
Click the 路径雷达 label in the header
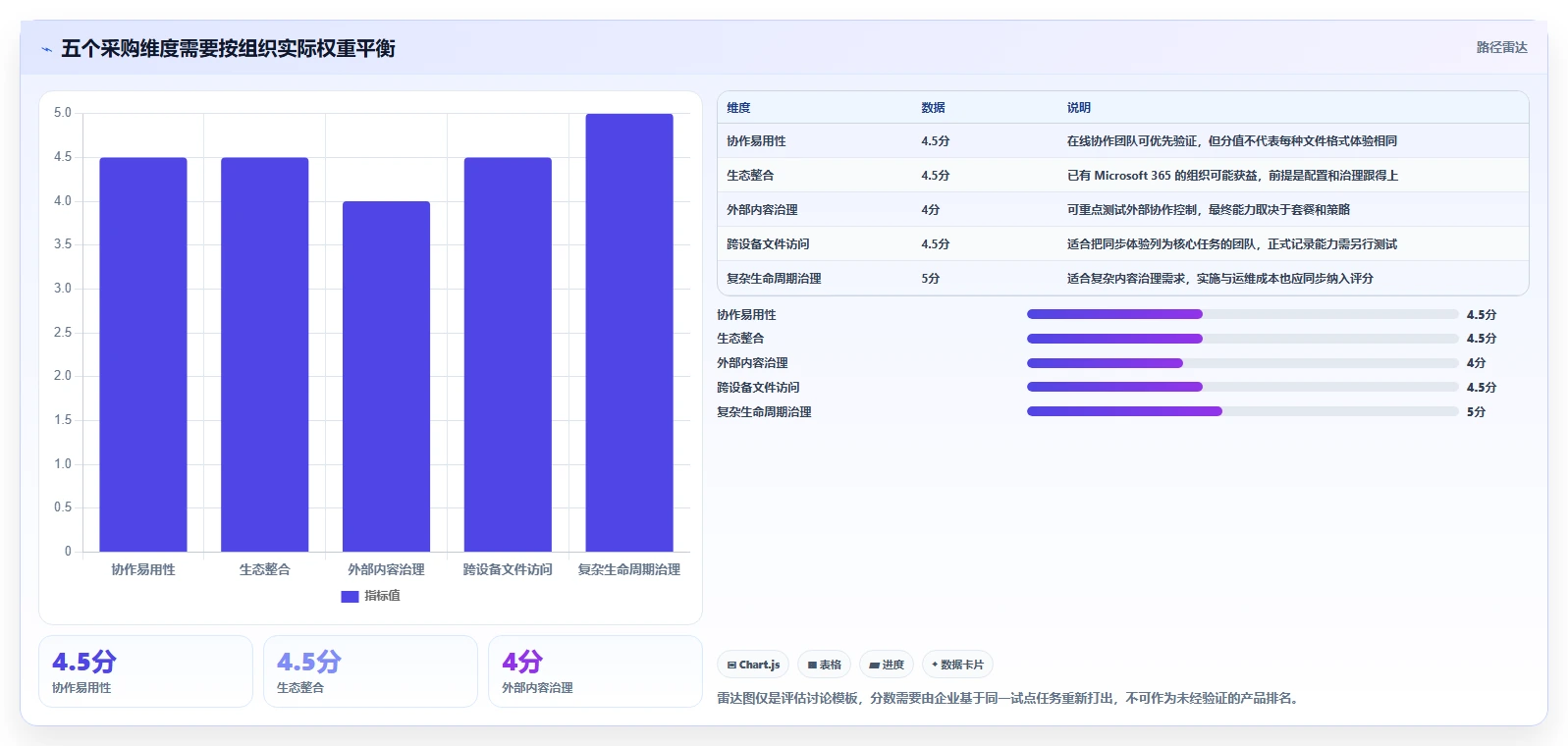click(x=1501, y=47)
